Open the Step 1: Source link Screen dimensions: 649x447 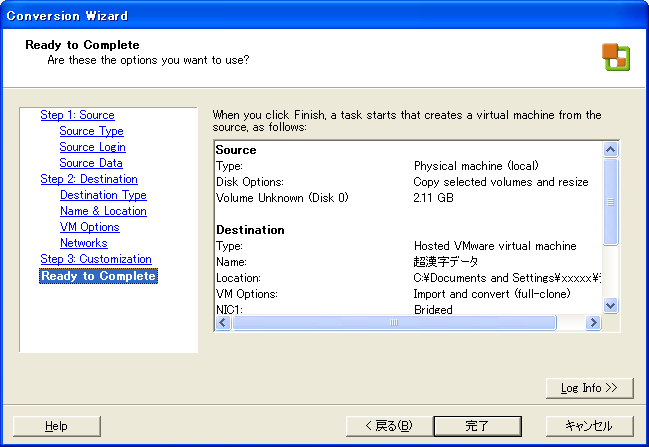(77, 115)
